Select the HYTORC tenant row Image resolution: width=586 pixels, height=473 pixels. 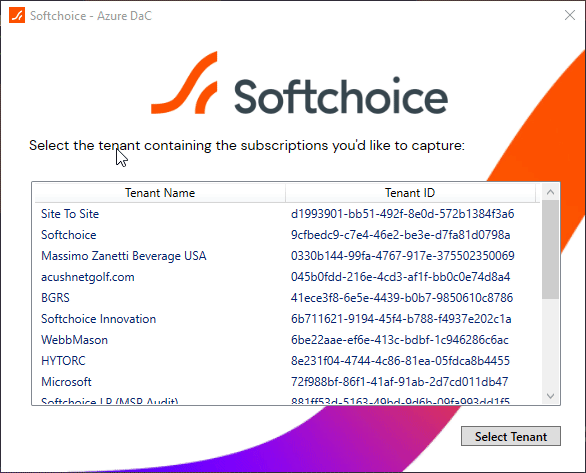[287, 361]
